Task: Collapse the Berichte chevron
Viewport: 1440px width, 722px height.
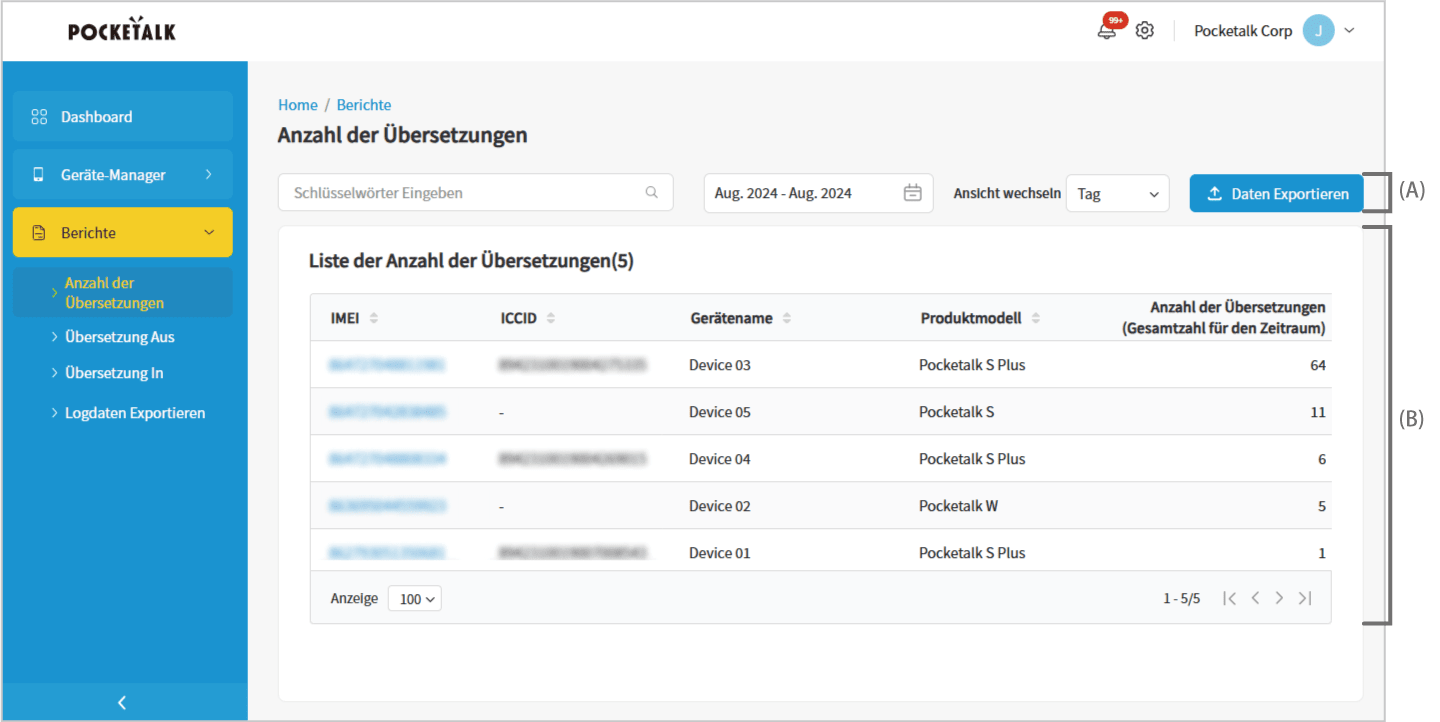Action: click(209, 233)
